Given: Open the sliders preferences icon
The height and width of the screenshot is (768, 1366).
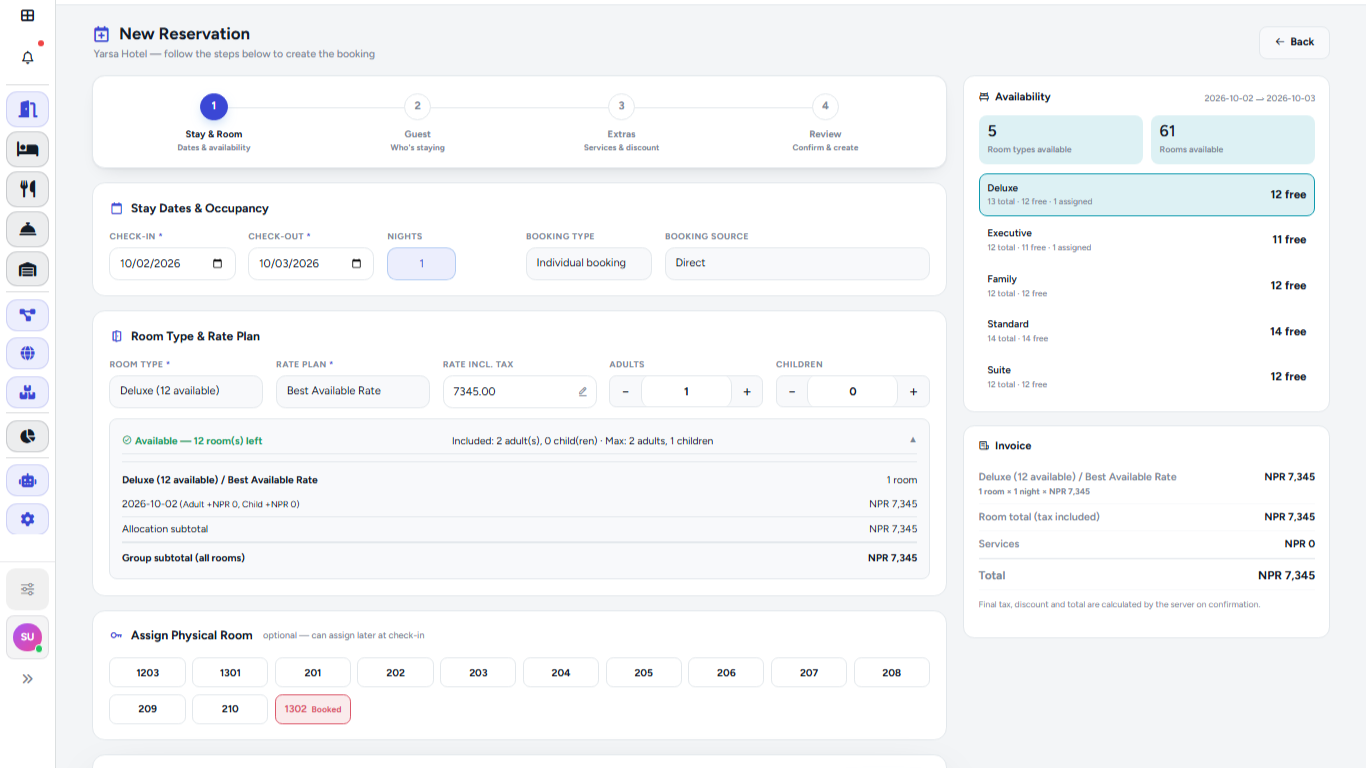Looking at the screenshot, I should (x=27, y=589).
